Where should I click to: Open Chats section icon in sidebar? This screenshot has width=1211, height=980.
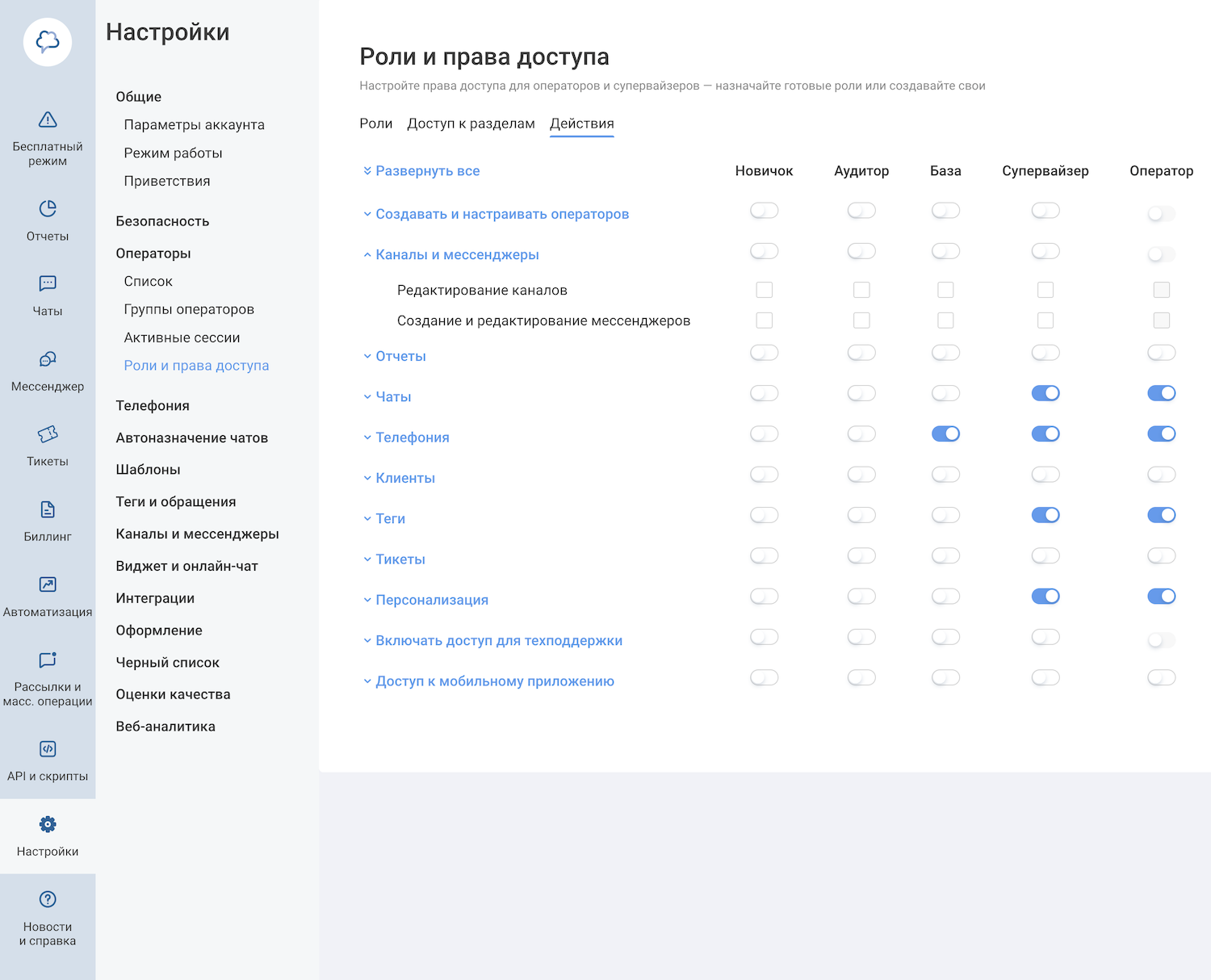click(48, 284)
